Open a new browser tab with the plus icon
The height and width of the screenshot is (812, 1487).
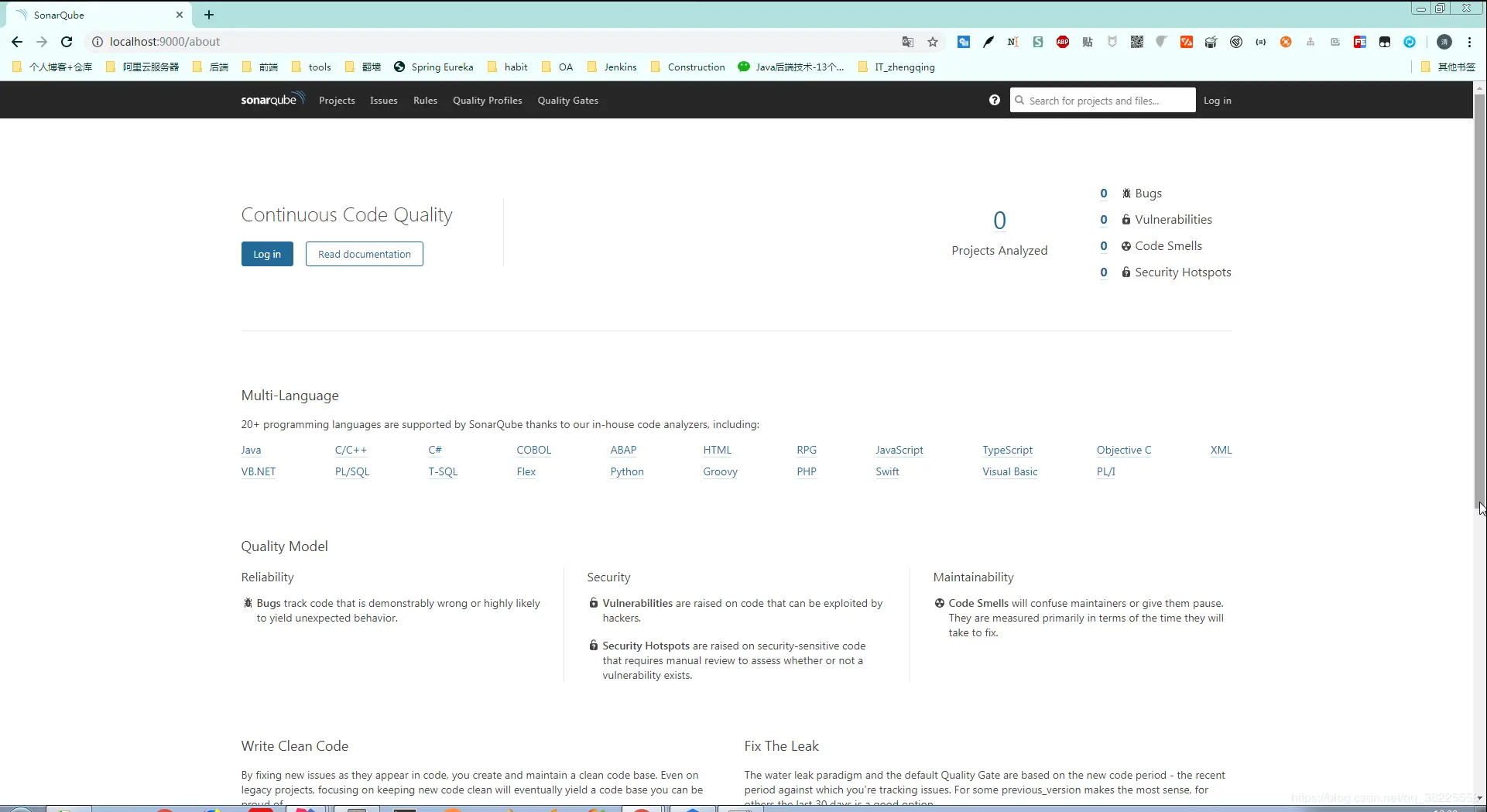(x=209, y=15)
